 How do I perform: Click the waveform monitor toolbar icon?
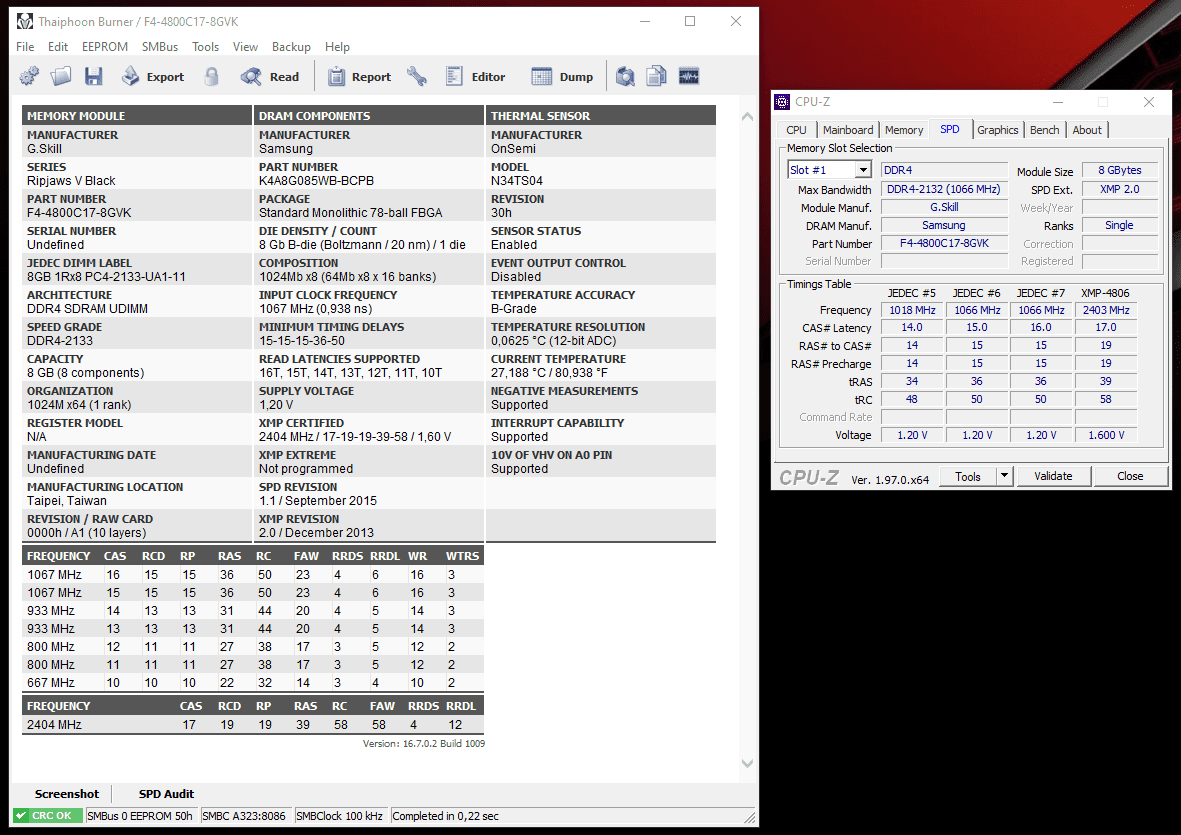tap(688, 76)
